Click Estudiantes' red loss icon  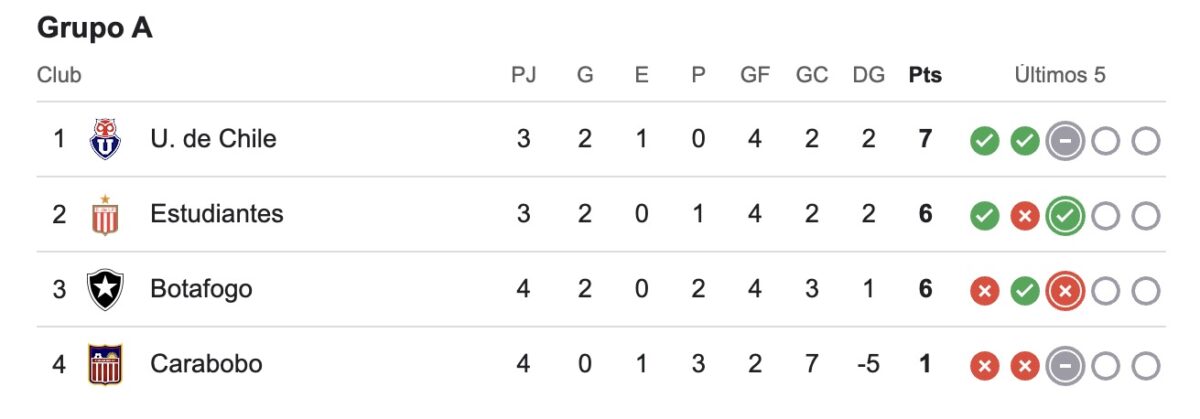[1024, 216]
